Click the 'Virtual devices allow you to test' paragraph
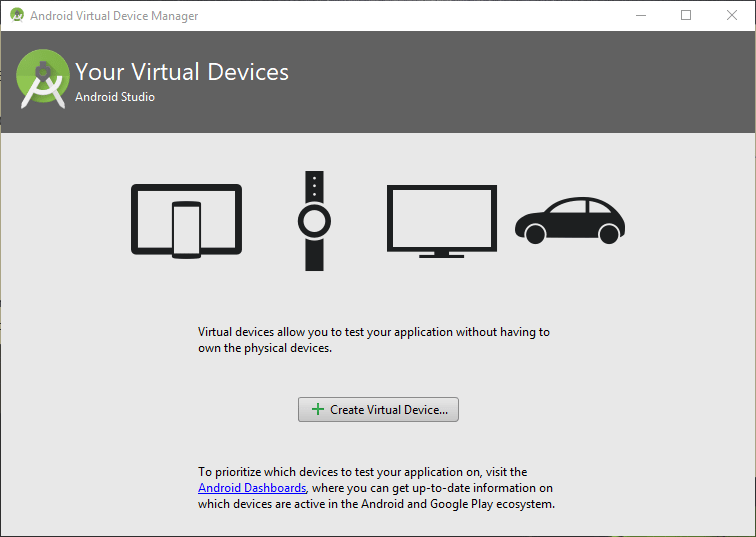Screen dimensions: 756x537 (x=374, y=340)
